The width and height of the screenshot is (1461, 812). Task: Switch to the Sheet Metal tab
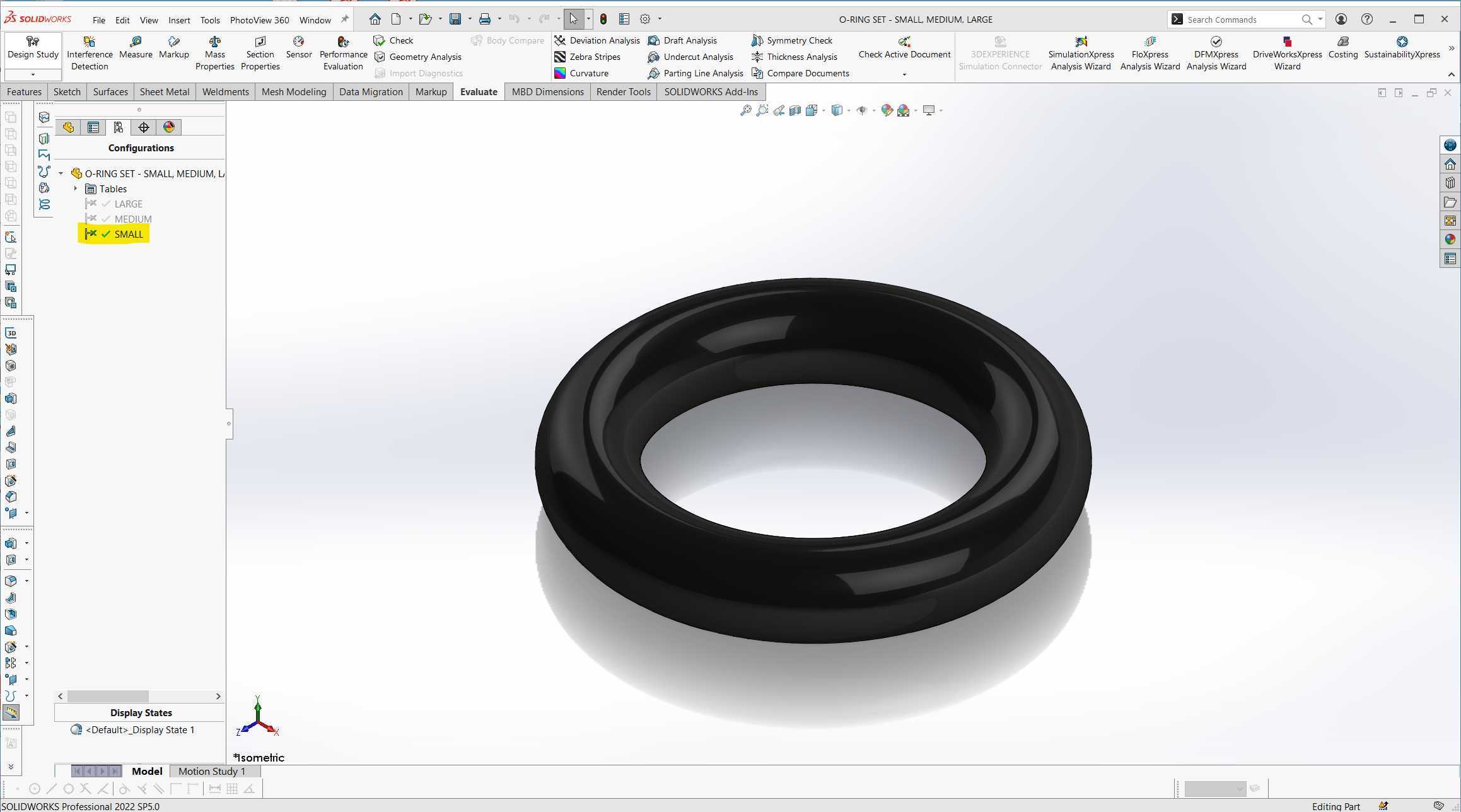tap(165, 92)
